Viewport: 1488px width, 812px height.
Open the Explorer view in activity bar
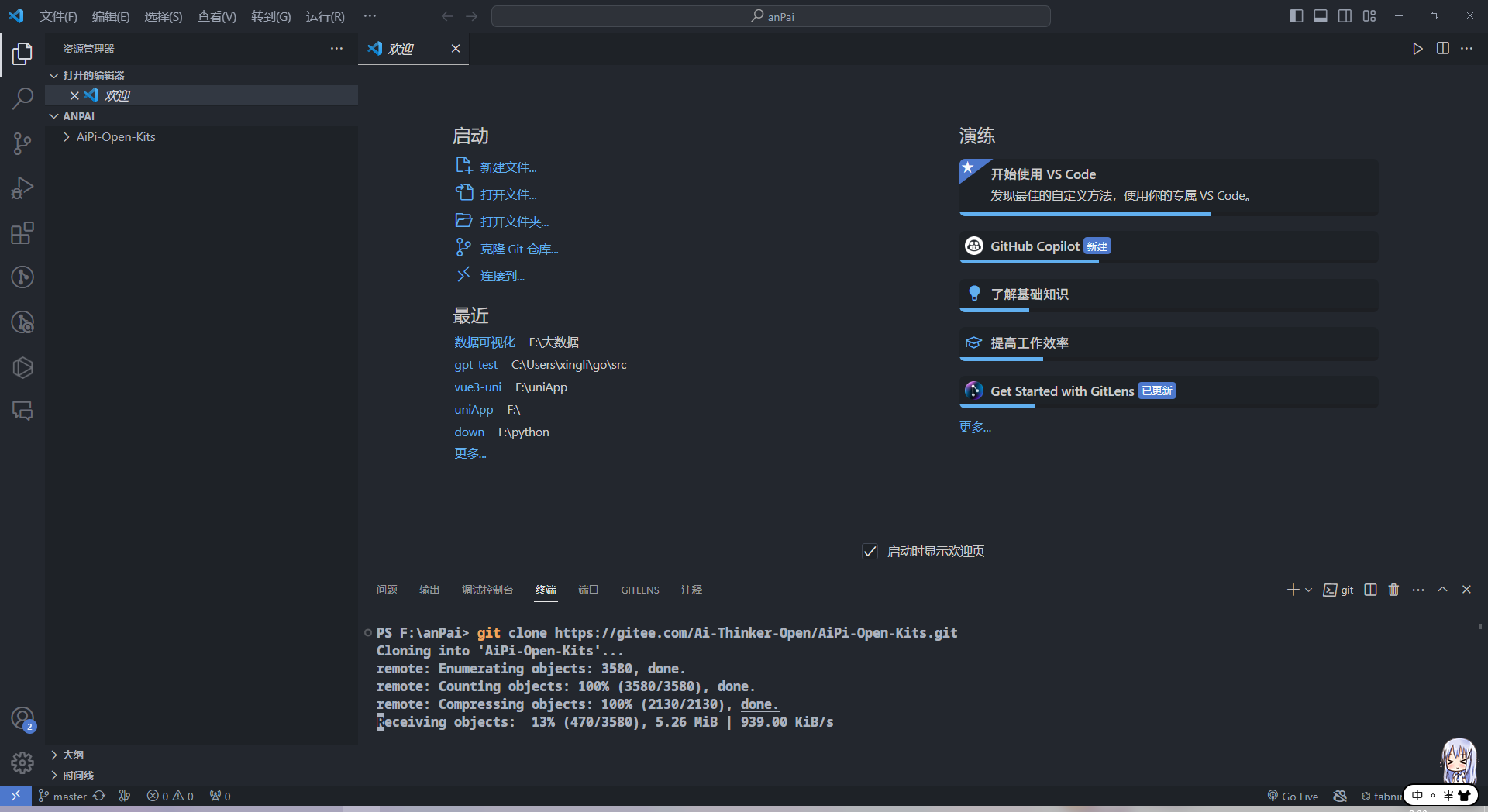22,53
